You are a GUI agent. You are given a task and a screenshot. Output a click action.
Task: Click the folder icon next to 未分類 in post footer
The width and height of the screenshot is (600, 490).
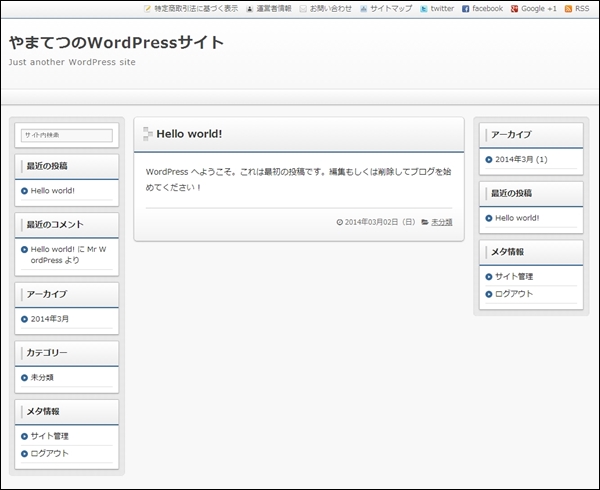425,222
